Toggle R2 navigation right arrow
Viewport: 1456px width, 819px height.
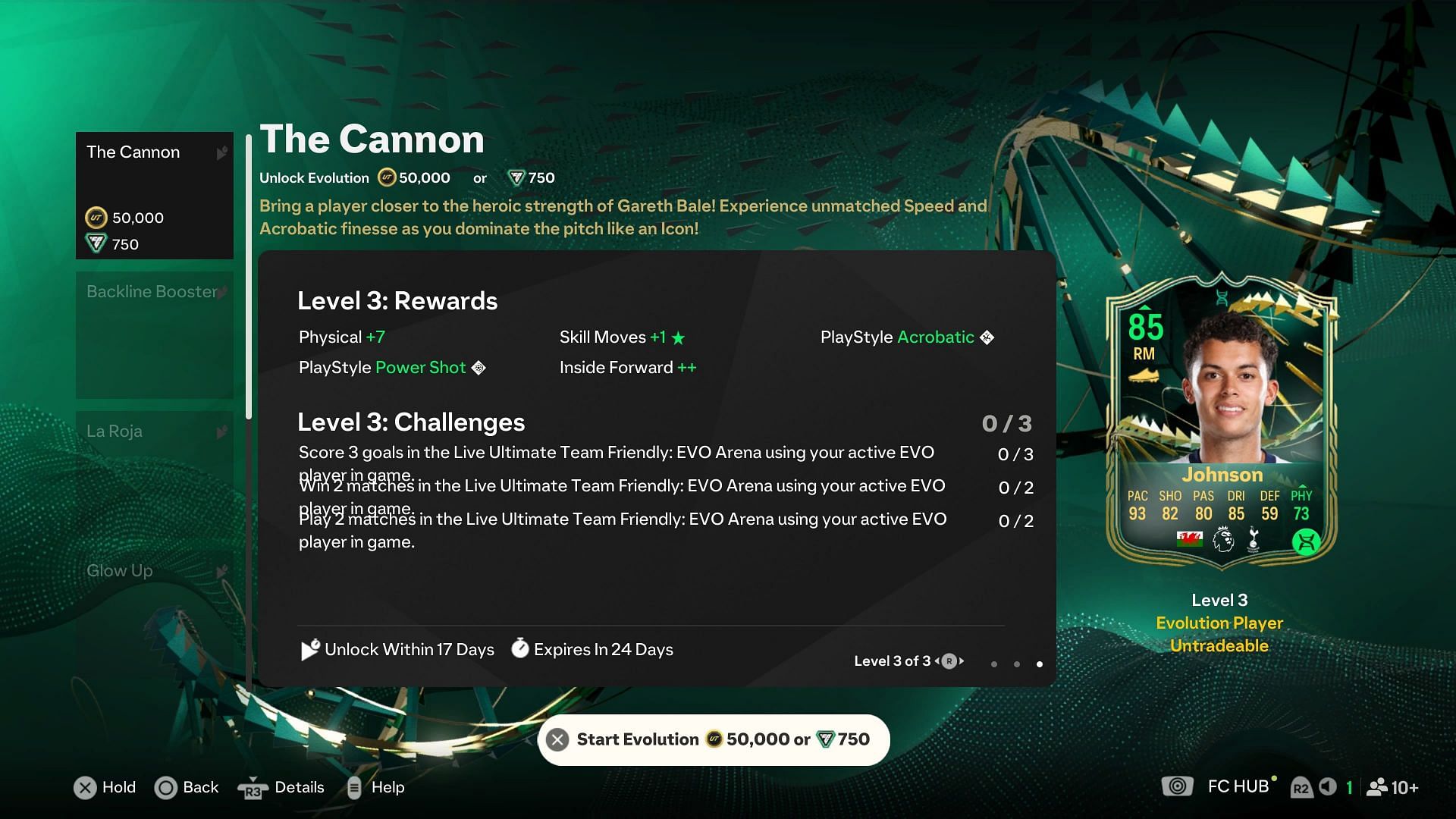click(x=1330, y=787)
